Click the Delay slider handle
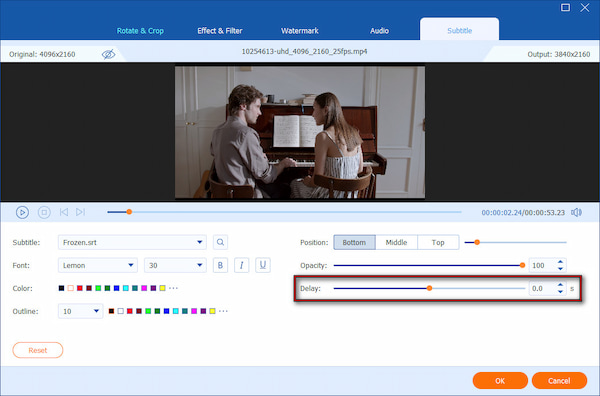The image size is (600, 396). [429, 288]
